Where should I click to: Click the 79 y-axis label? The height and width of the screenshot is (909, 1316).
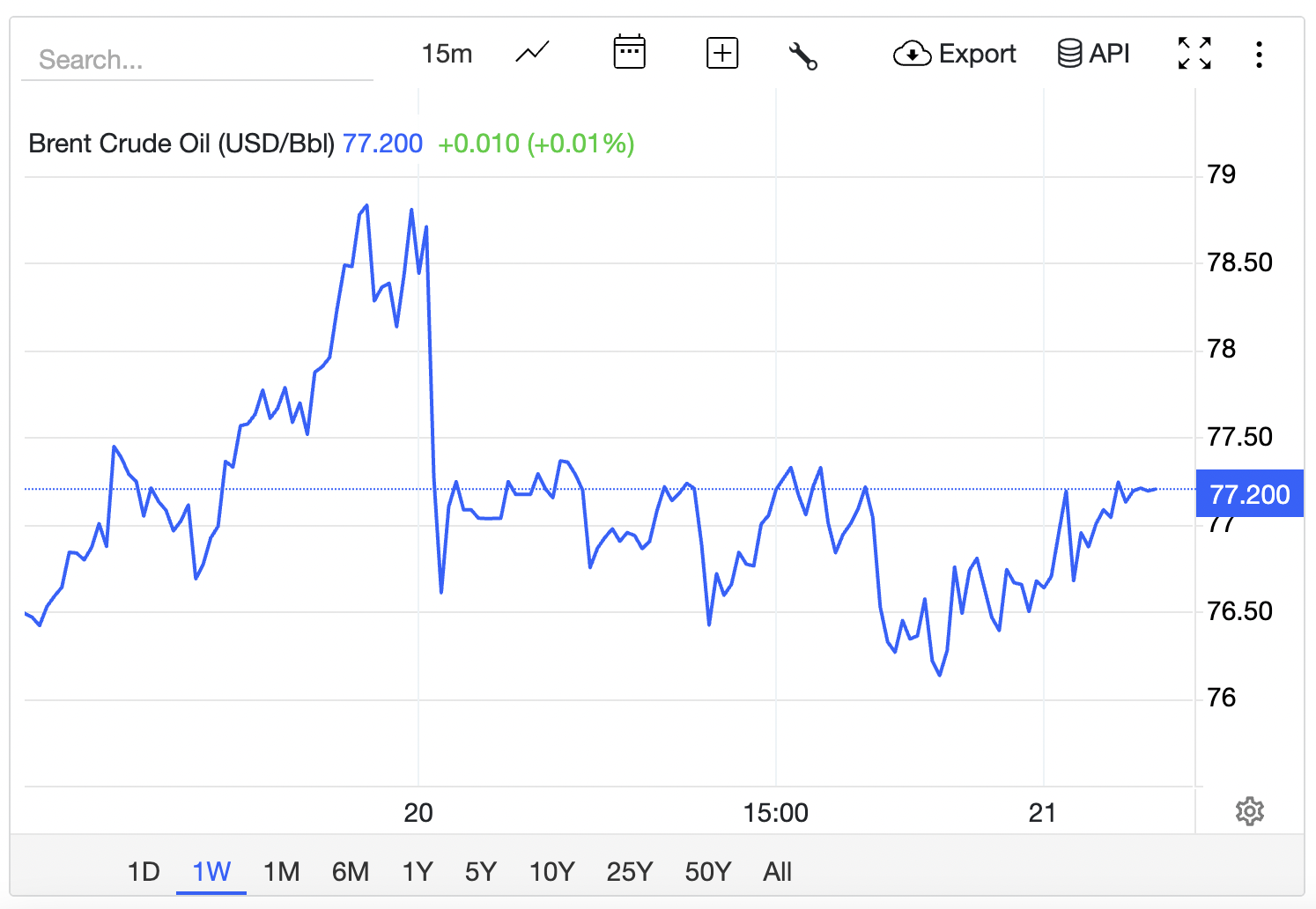[x=1221, y=174]
